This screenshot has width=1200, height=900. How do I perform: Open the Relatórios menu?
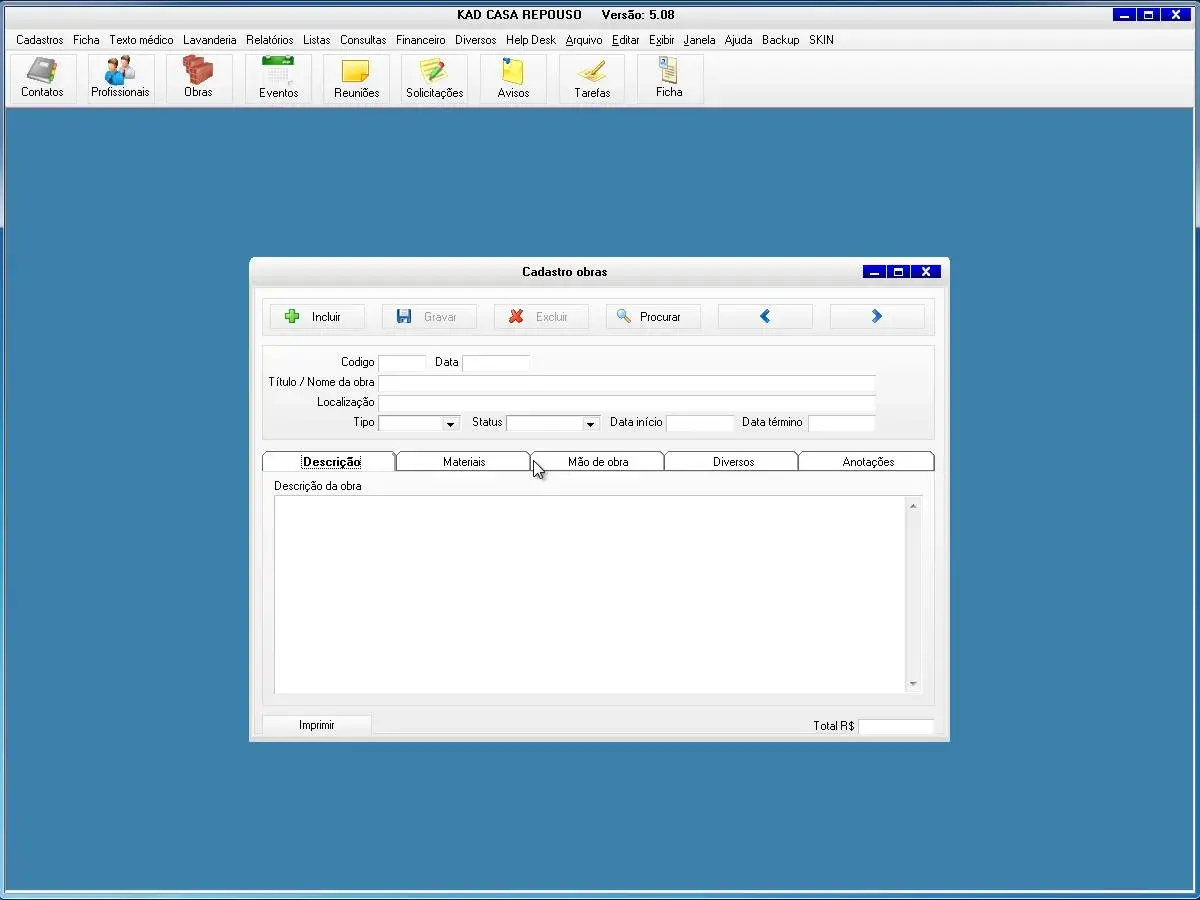click(x=270, y=40)
